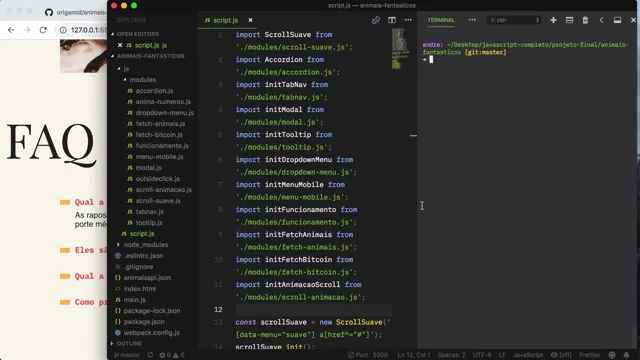Open webpack.config.js file
This screenshot has width=640, height=360.
tap(147, 333)
